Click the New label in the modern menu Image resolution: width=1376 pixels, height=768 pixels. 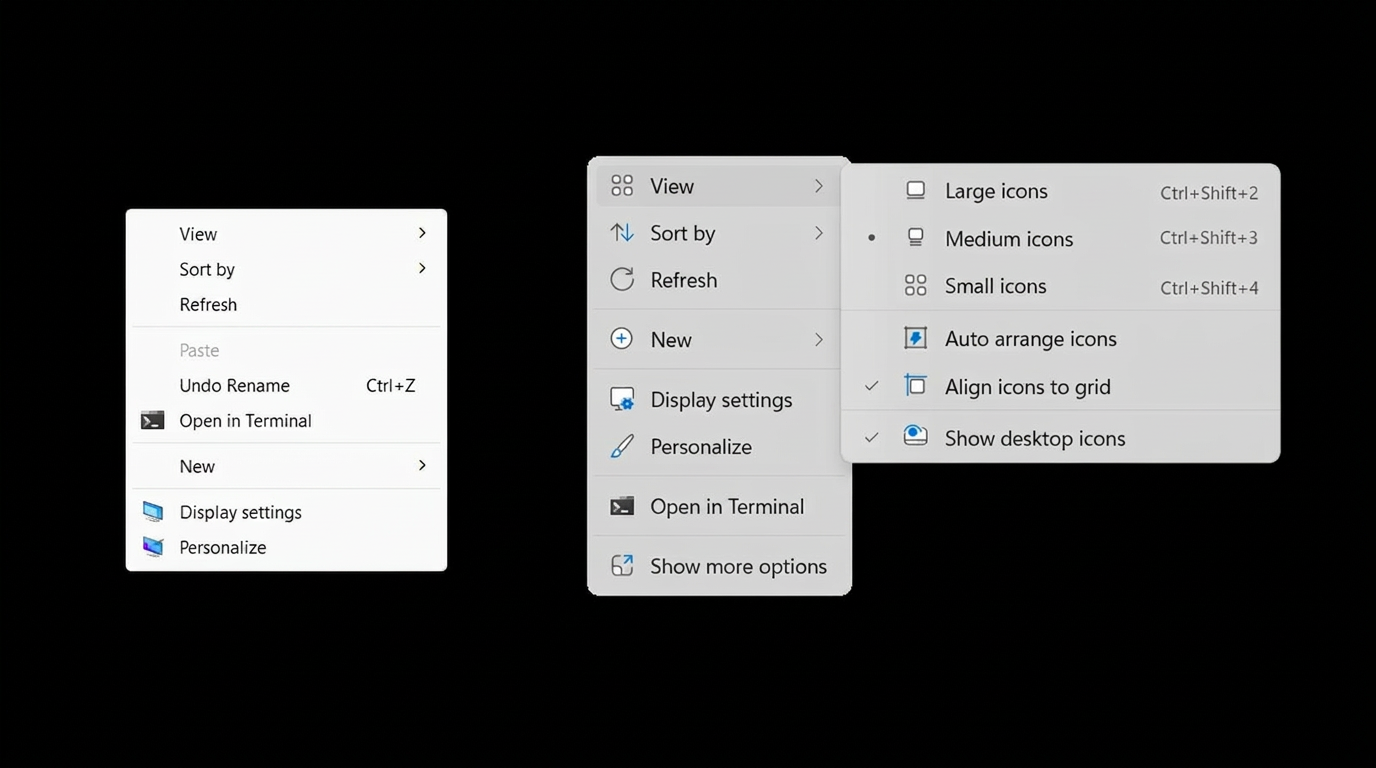click(671, 340)
